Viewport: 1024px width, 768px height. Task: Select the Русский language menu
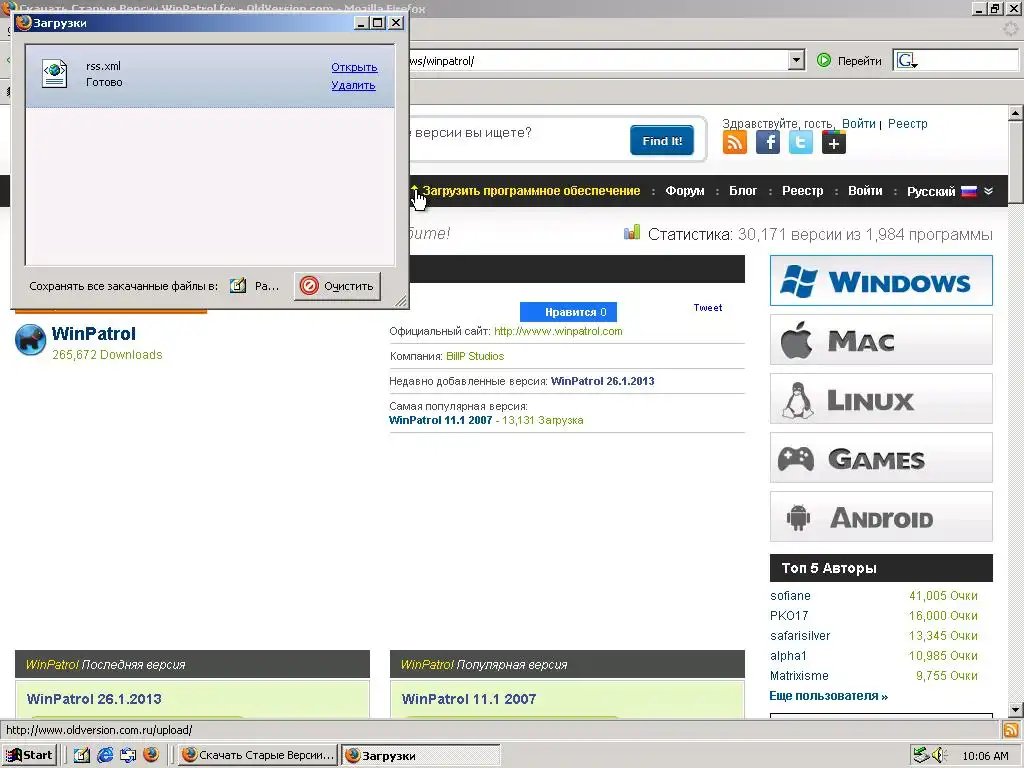coord(931,191)
